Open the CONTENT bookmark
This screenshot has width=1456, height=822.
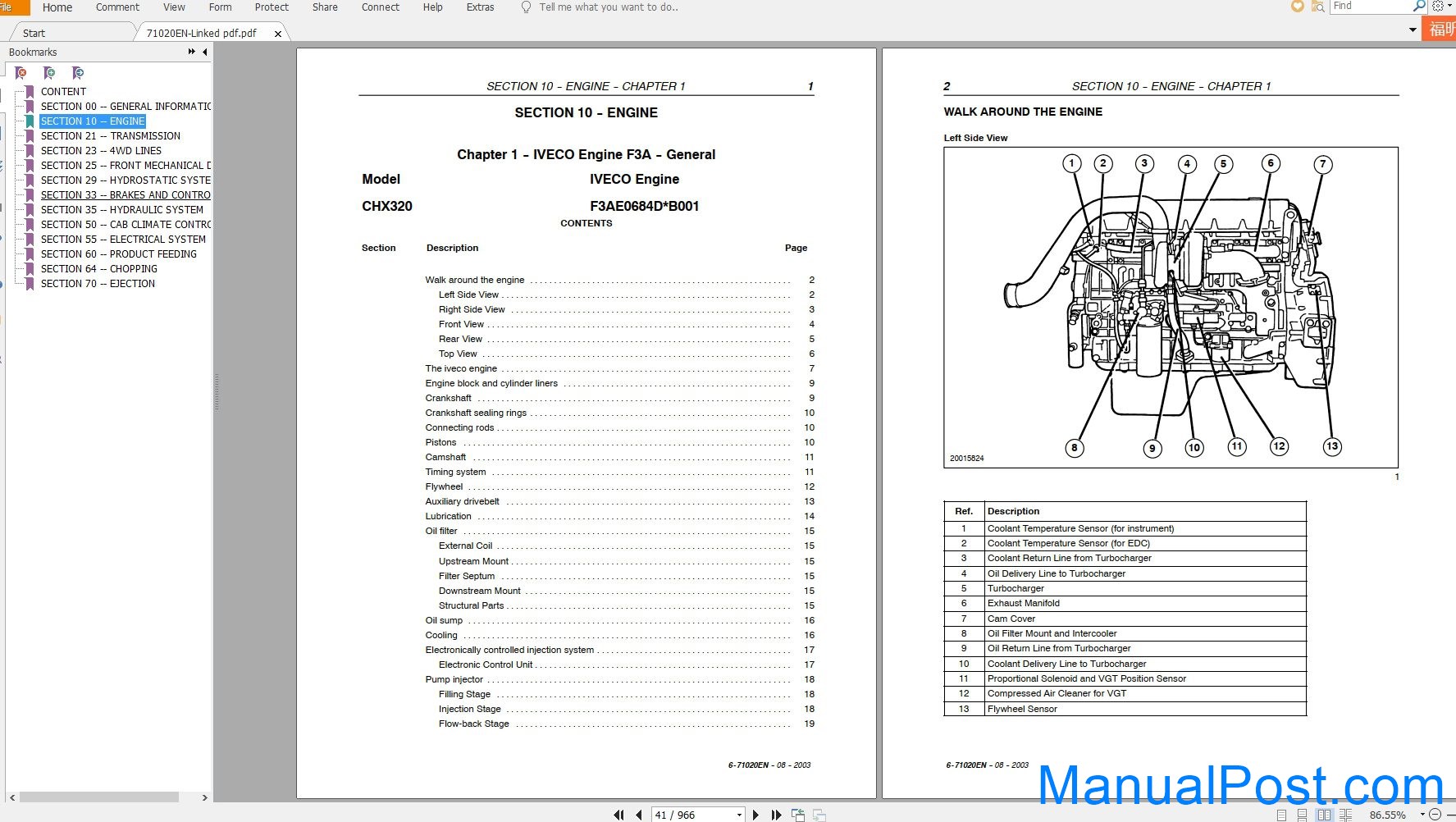click(63, 92)
